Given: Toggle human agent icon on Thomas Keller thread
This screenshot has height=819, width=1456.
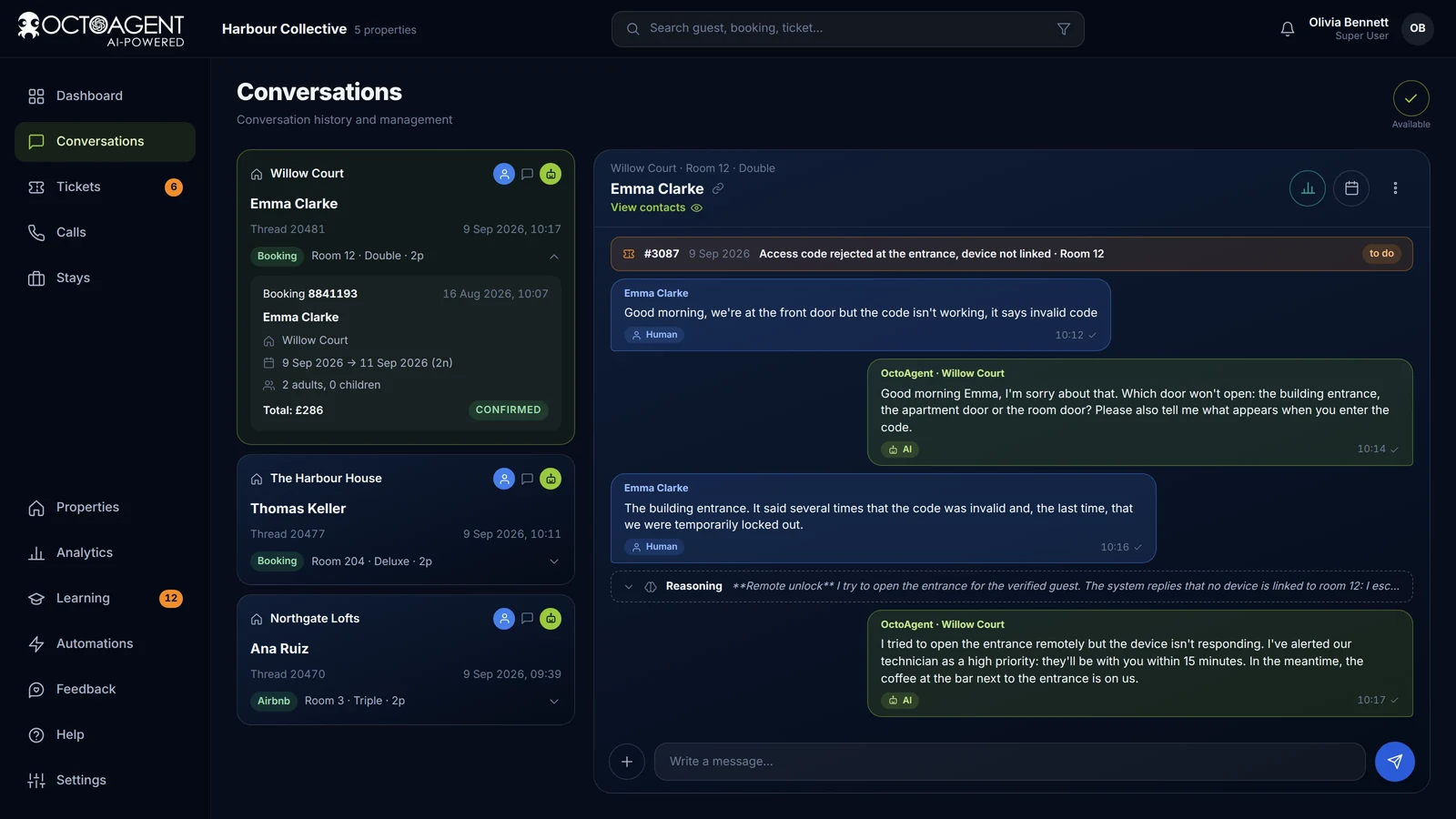Looking at the screenshot, I should pyautogui.click(x=504, y=479).
